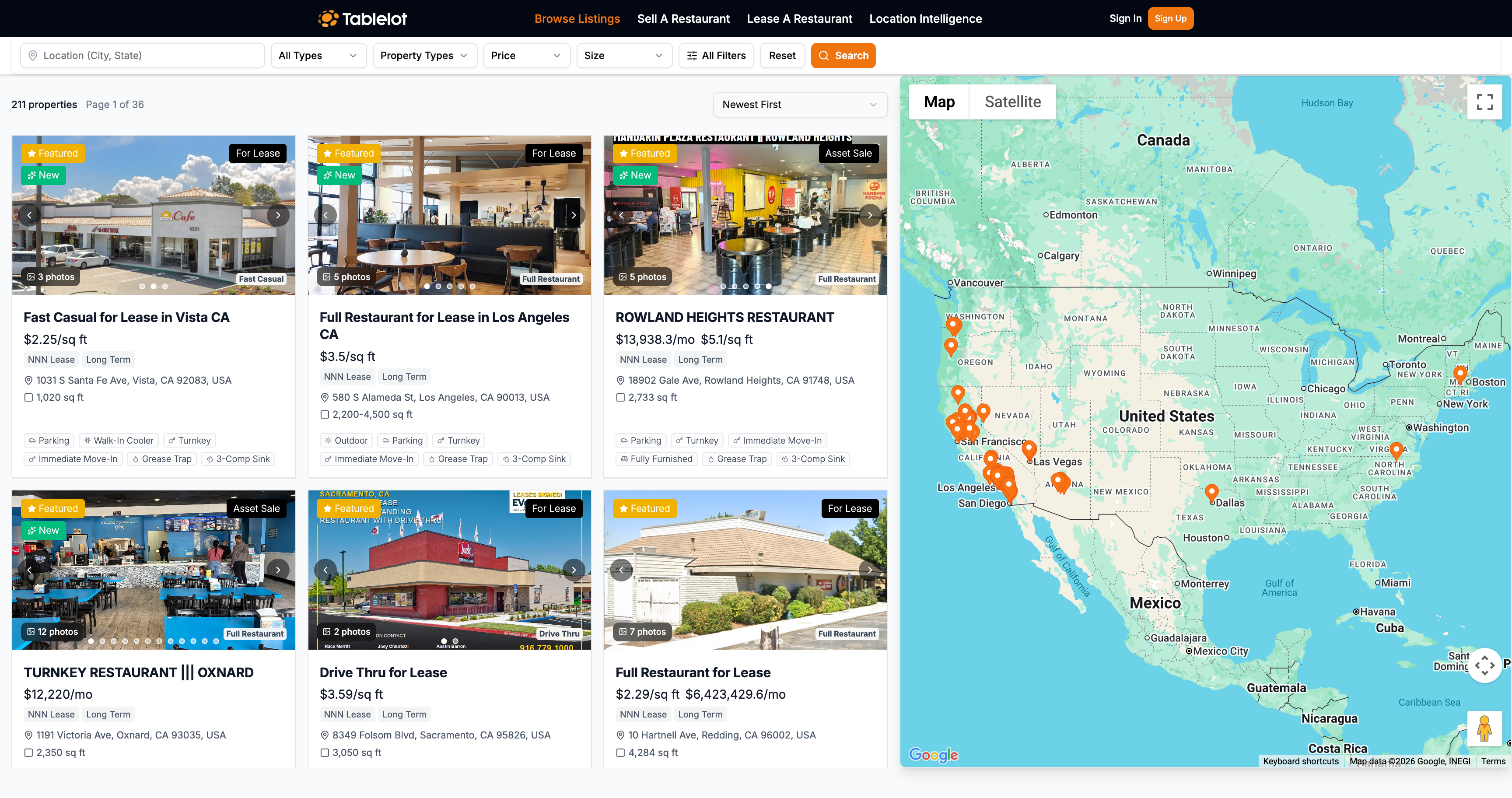This screenshot has height=798, width=1512.
Task: Click the Las Vegas map pin
Action: pyautogui.click(x=1029, y=449)
